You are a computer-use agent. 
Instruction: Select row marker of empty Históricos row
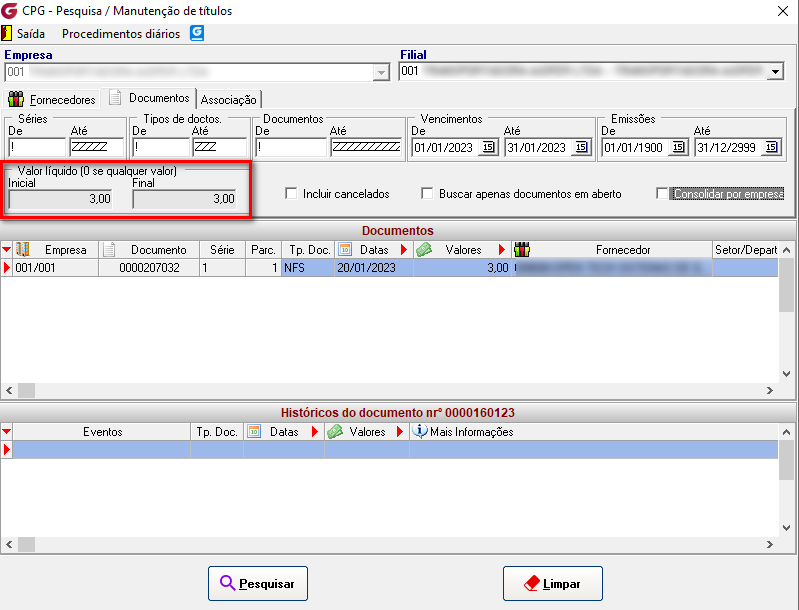(x=7, y=449)
